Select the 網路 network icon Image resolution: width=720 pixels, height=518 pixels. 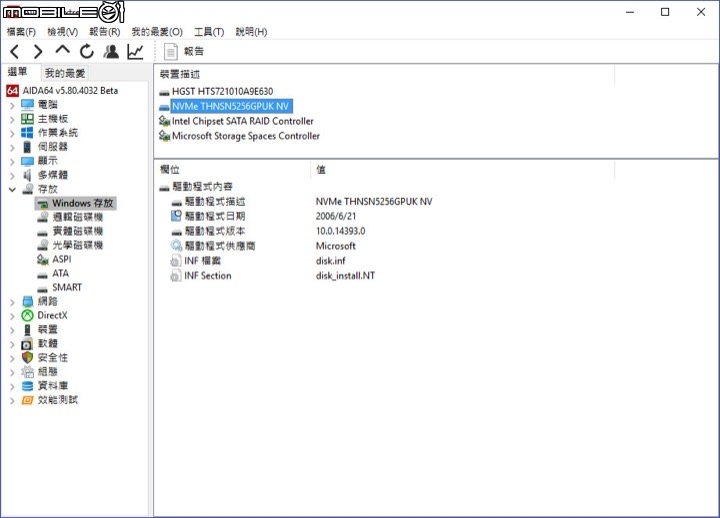(x=27, y=301)
